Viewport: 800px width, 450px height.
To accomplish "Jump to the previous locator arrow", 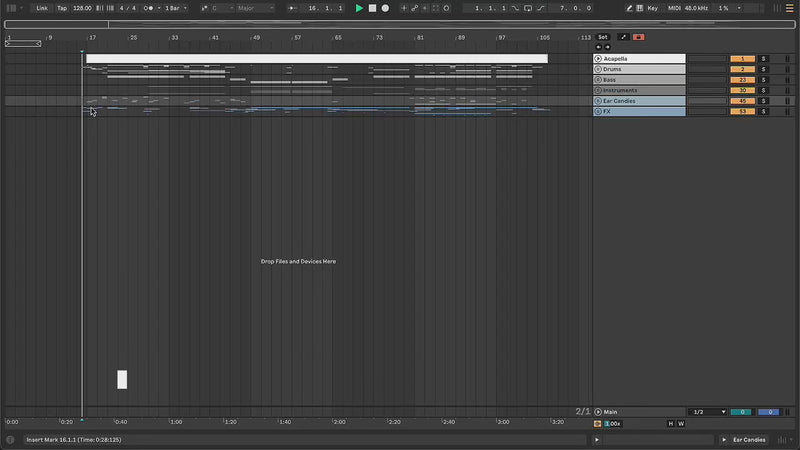I will click(598, 47).
